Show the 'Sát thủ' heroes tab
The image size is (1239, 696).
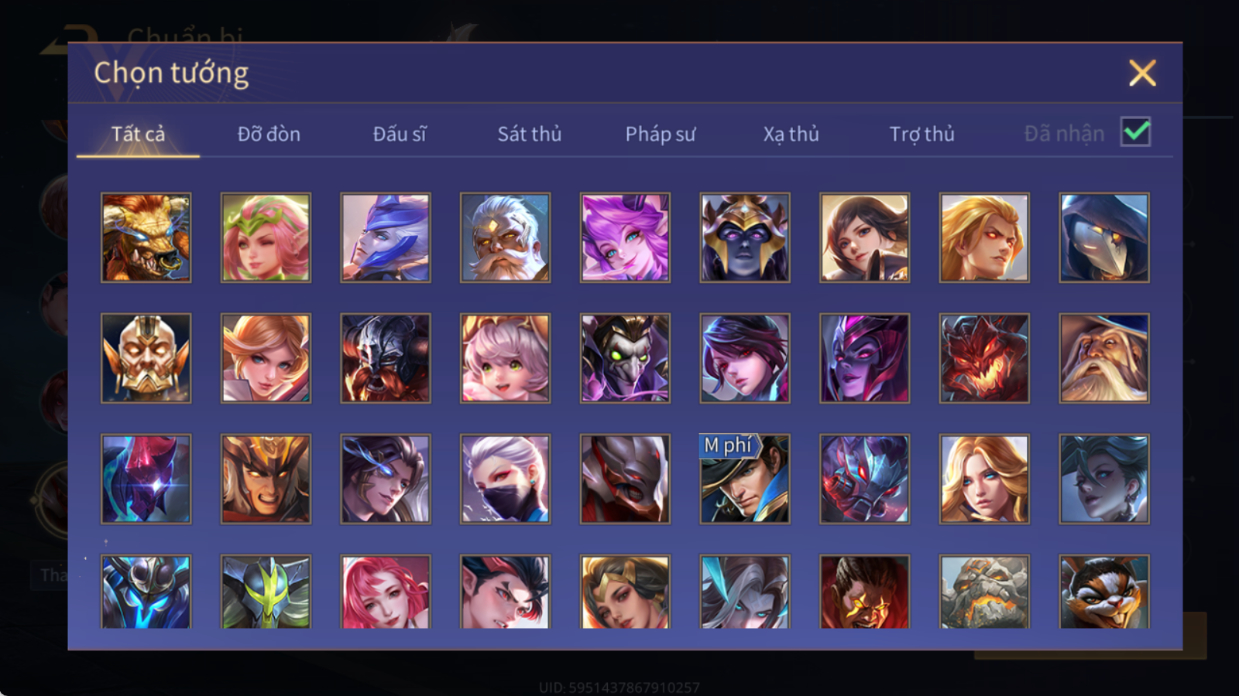(529, 134)
